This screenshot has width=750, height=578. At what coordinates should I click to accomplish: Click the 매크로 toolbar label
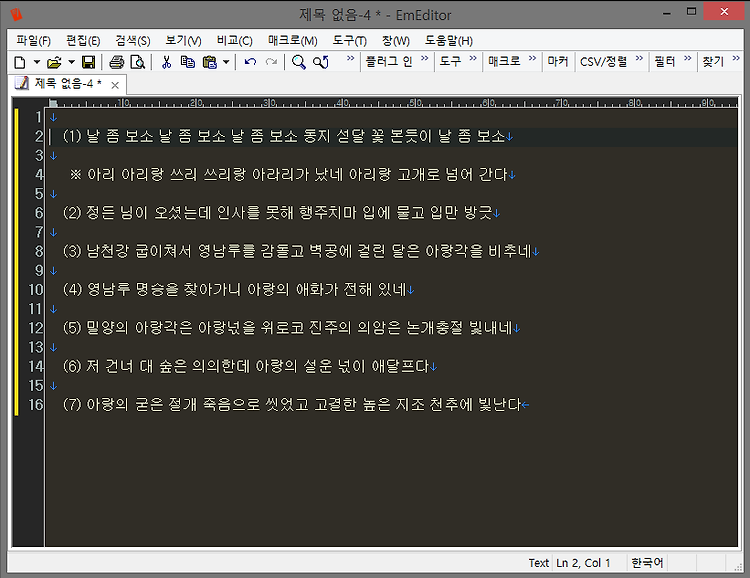(504, 62)
